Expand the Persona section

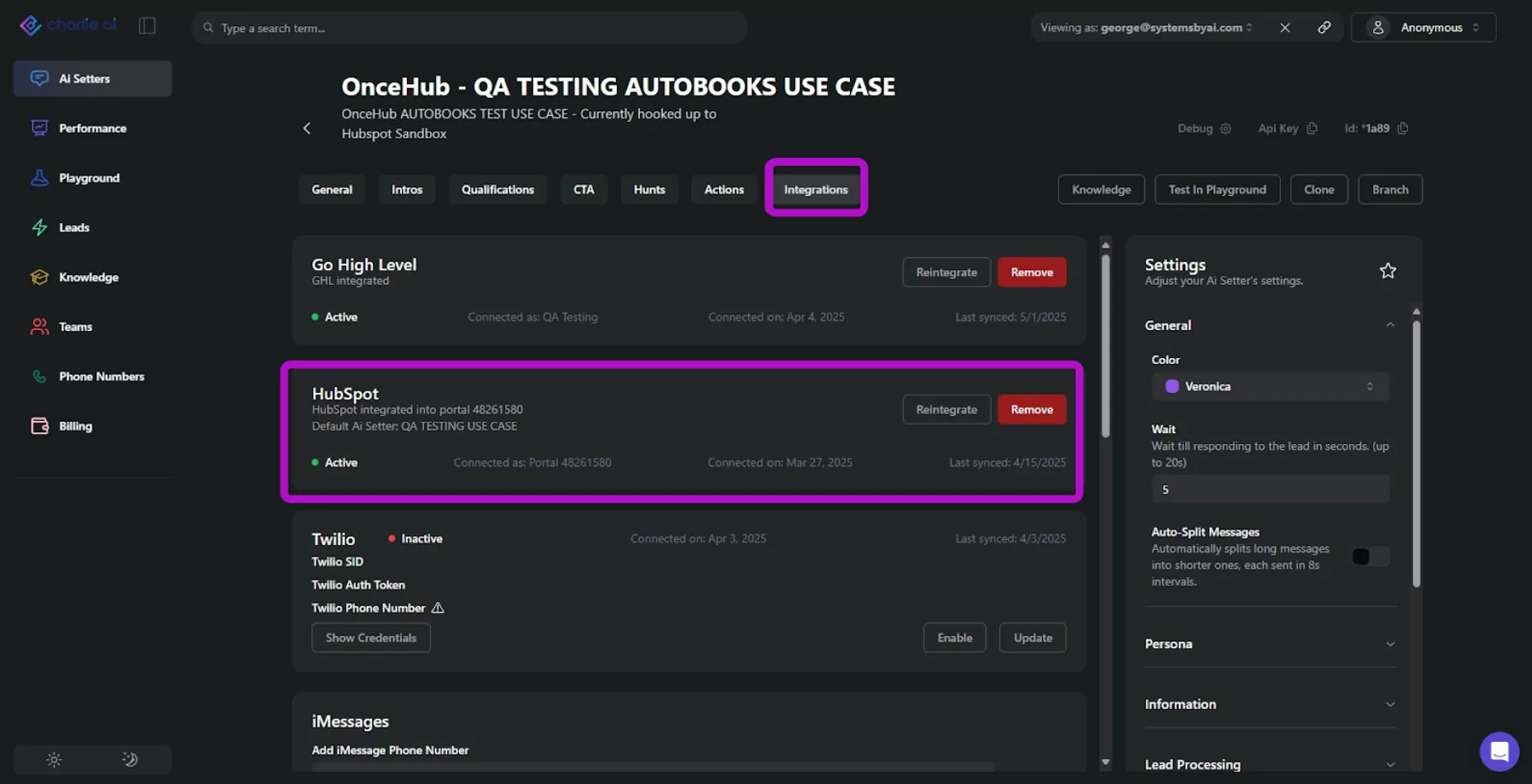1270,644
